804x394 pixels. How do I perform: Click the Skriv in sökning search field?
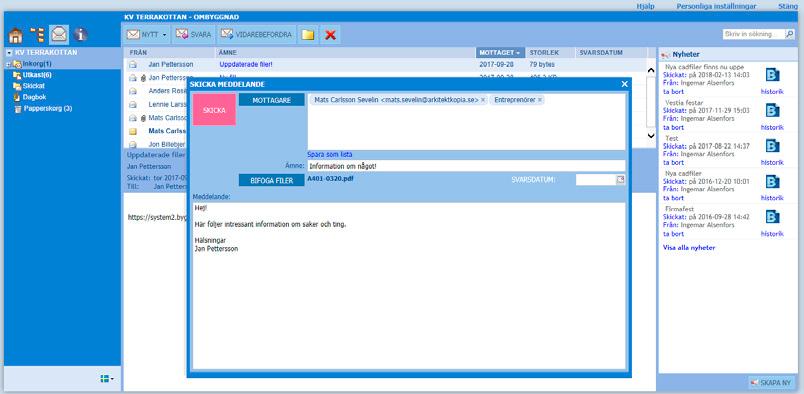[754, 34]
